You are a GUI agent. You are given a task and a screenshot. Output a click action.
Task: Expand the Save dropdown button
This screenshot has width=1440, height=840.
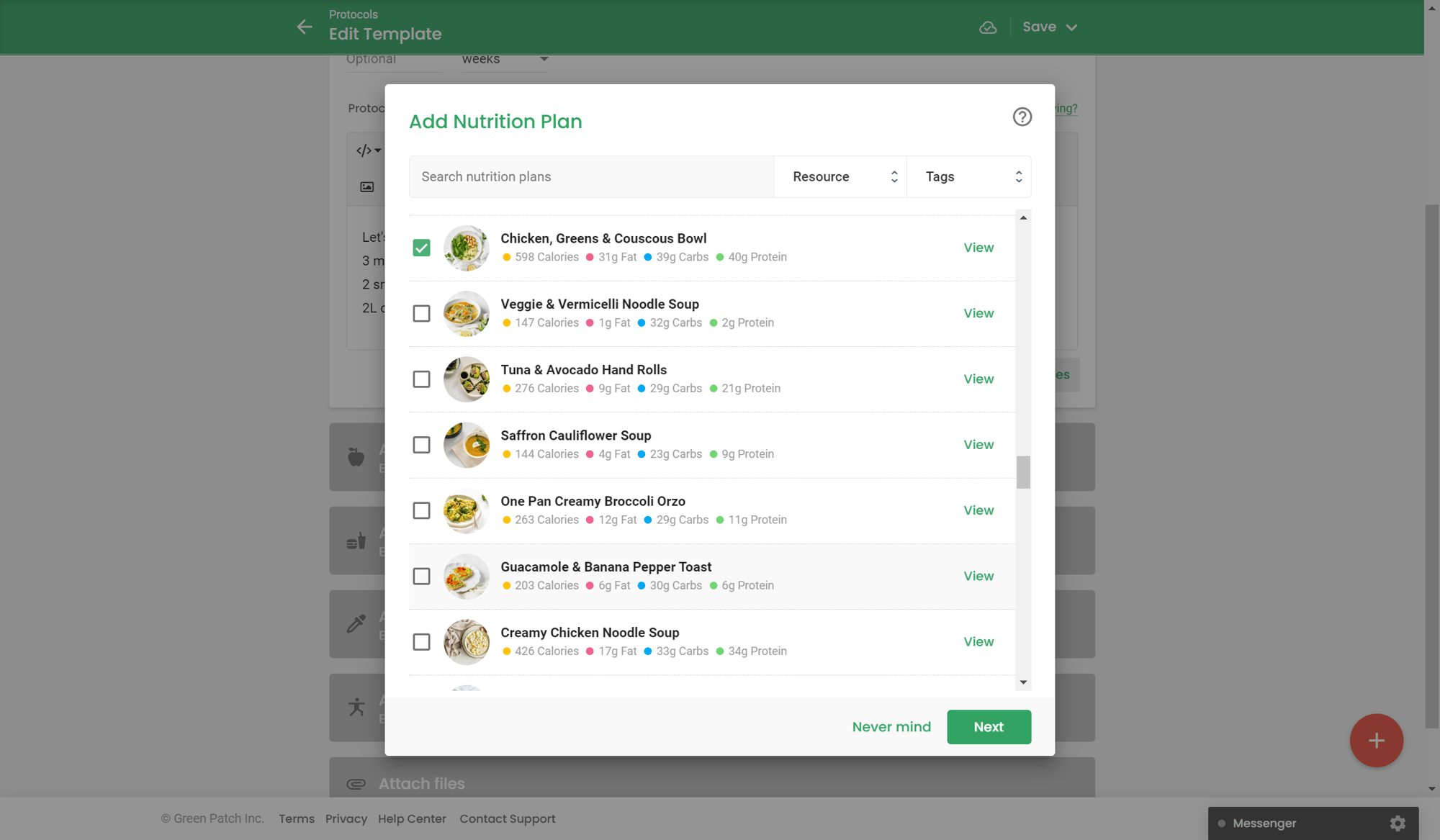(x=1071, y=27)
